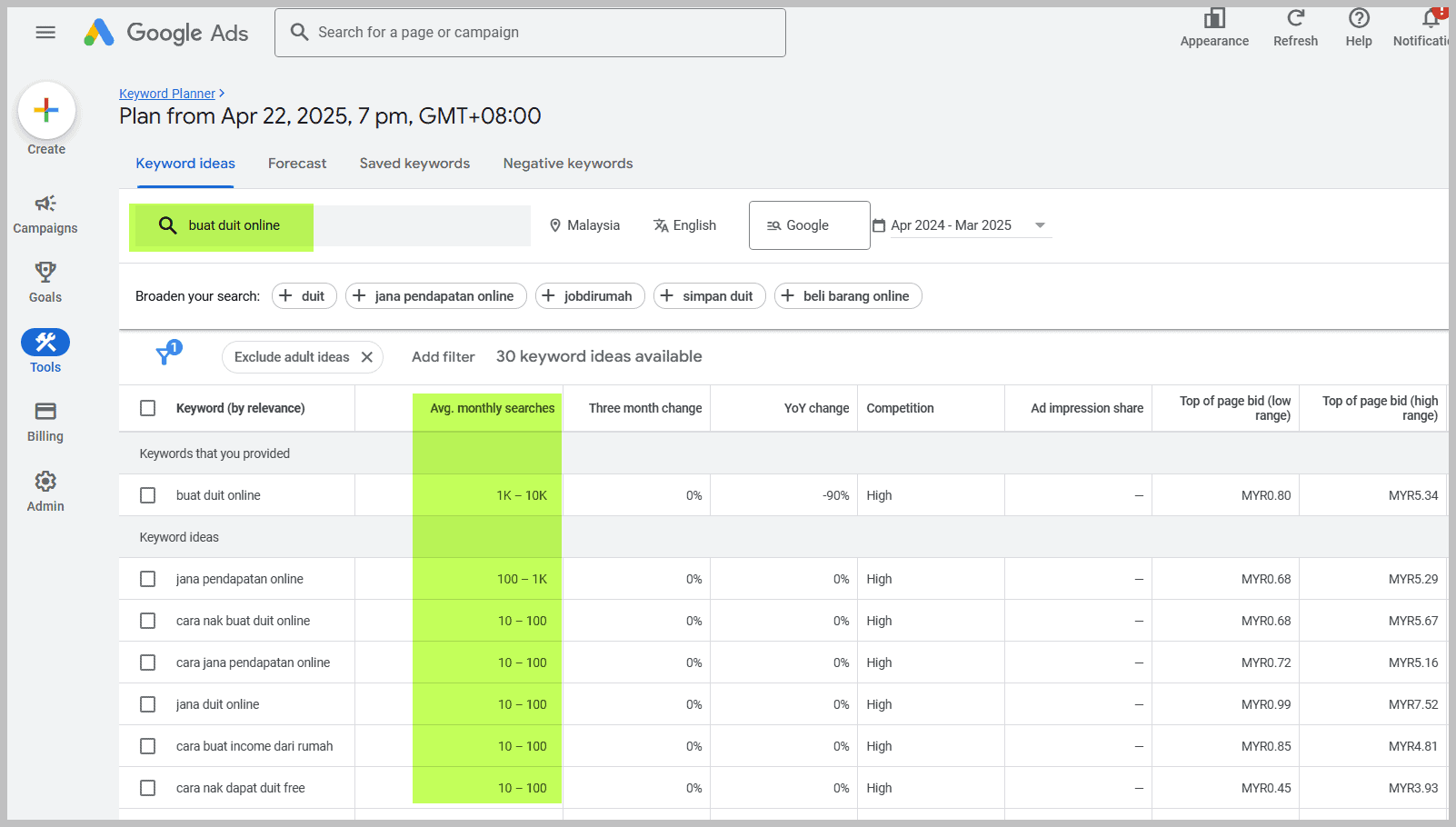This screenshot has width=1456, height=827.
Task: Change the Malaysia location setting
Action: tap(584, 225)
